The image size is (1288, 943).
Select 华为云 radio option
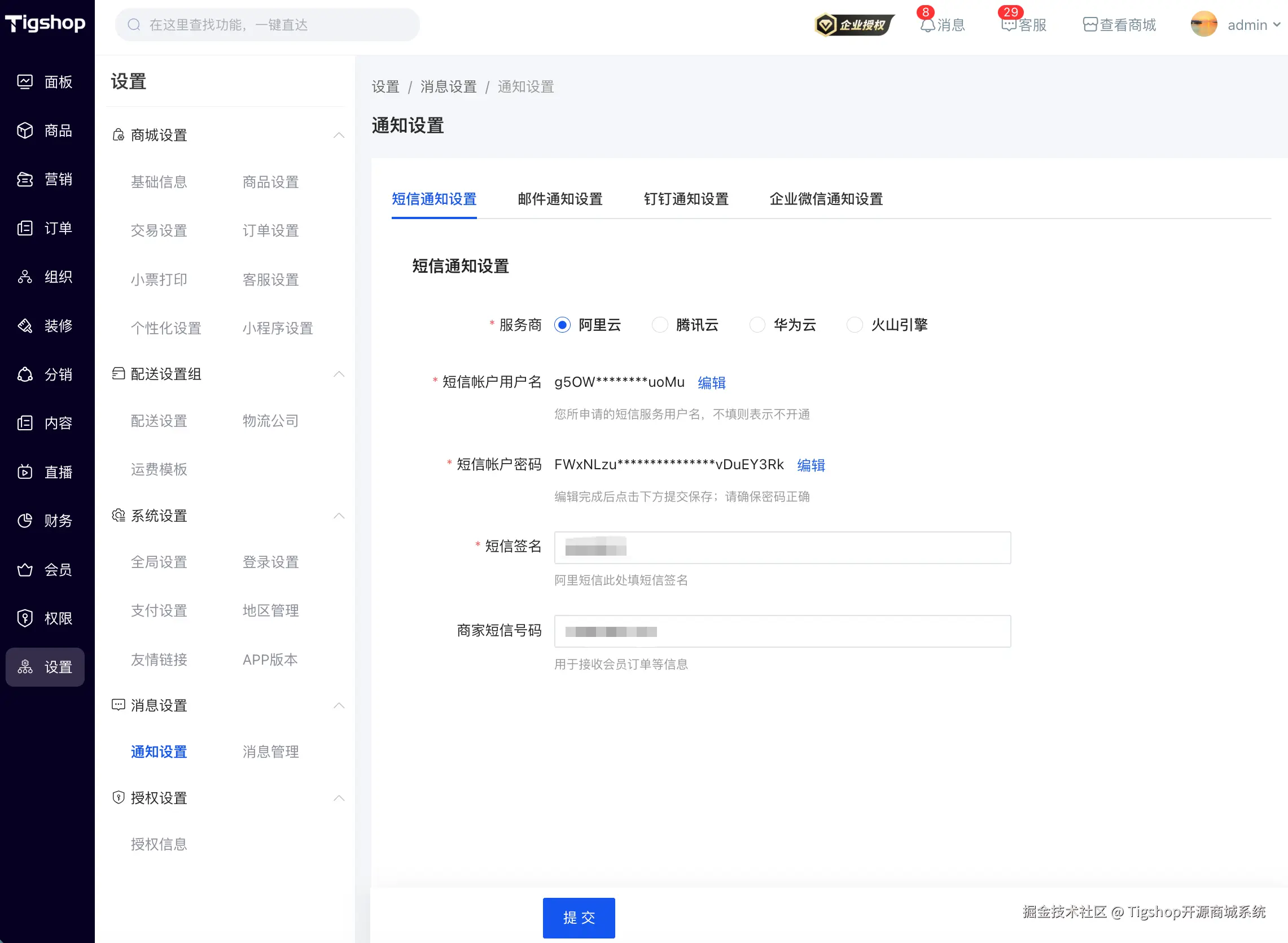pyautogui.click(x=757, y=325)
